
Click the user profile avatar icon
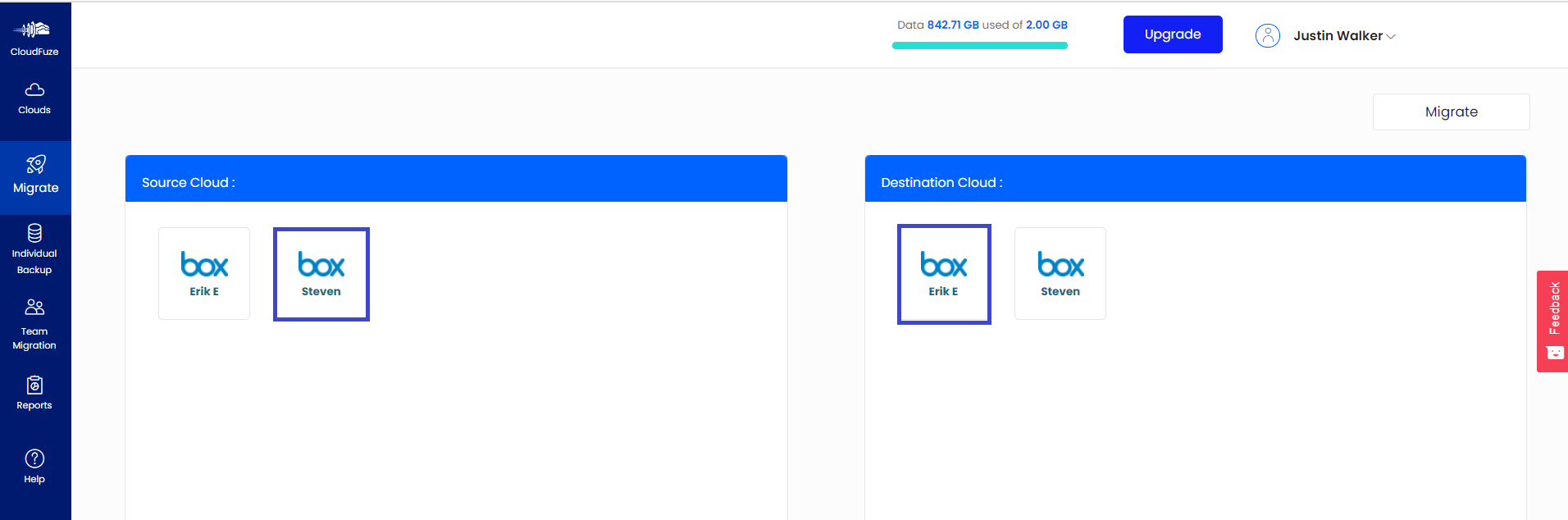tap(1267, 35)
